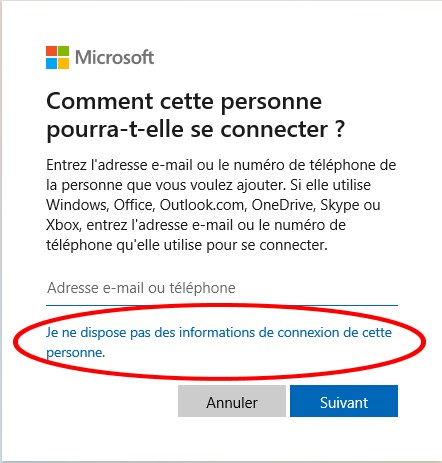
Task: Click the green square of the Microsoft logo
Action: pos(64,51)
